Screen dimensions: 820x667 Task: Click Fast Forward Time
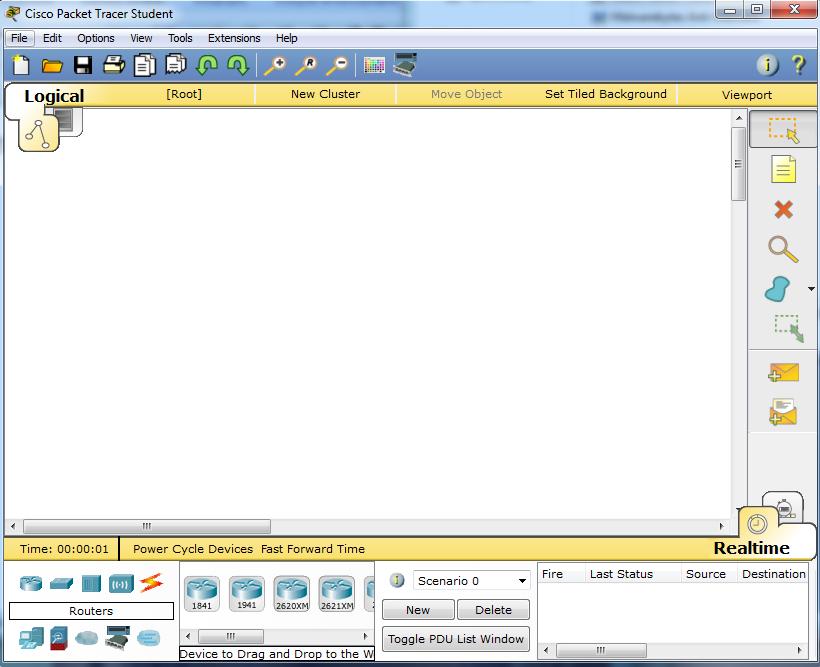click(313, 549)
